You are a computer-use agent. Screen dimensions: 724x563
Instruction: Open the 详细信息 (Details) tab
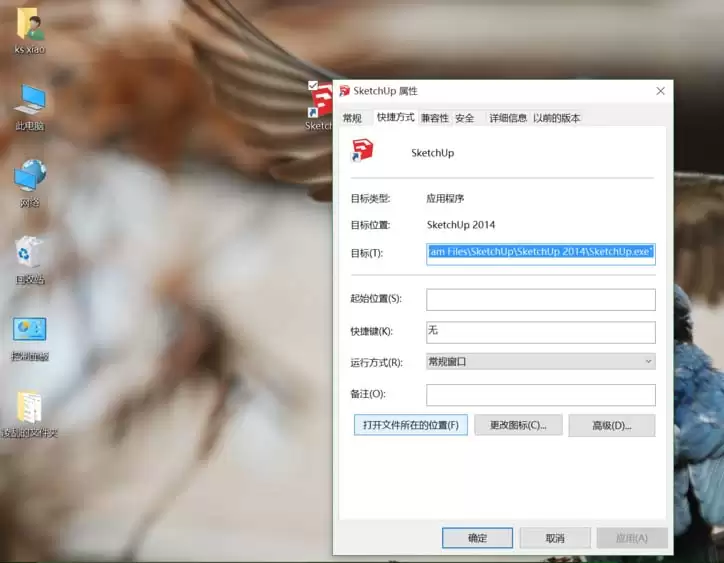point(508,118)
